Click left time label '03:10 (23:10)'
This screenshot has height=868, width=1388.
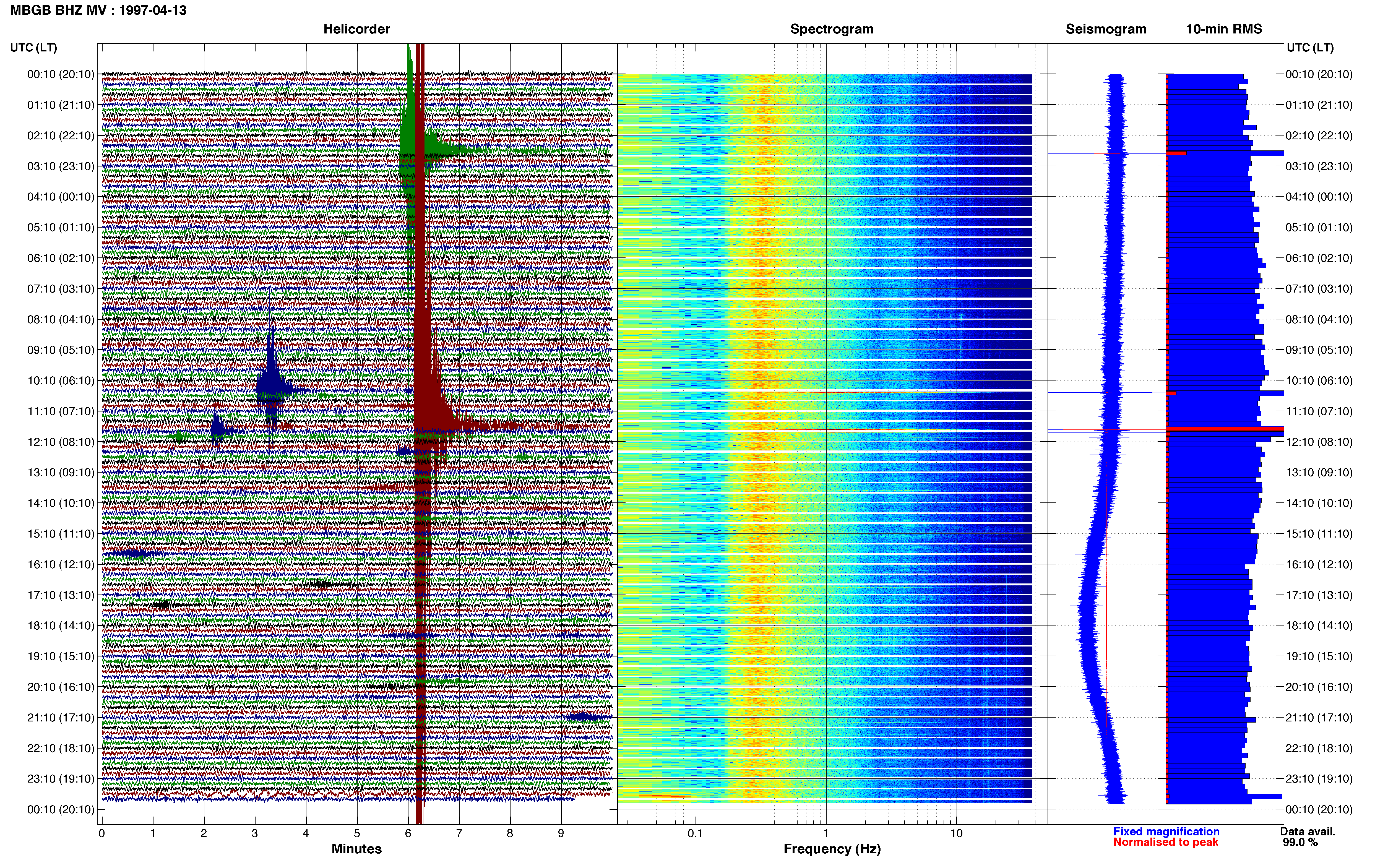pyautogui.click(x=61, y=166)
